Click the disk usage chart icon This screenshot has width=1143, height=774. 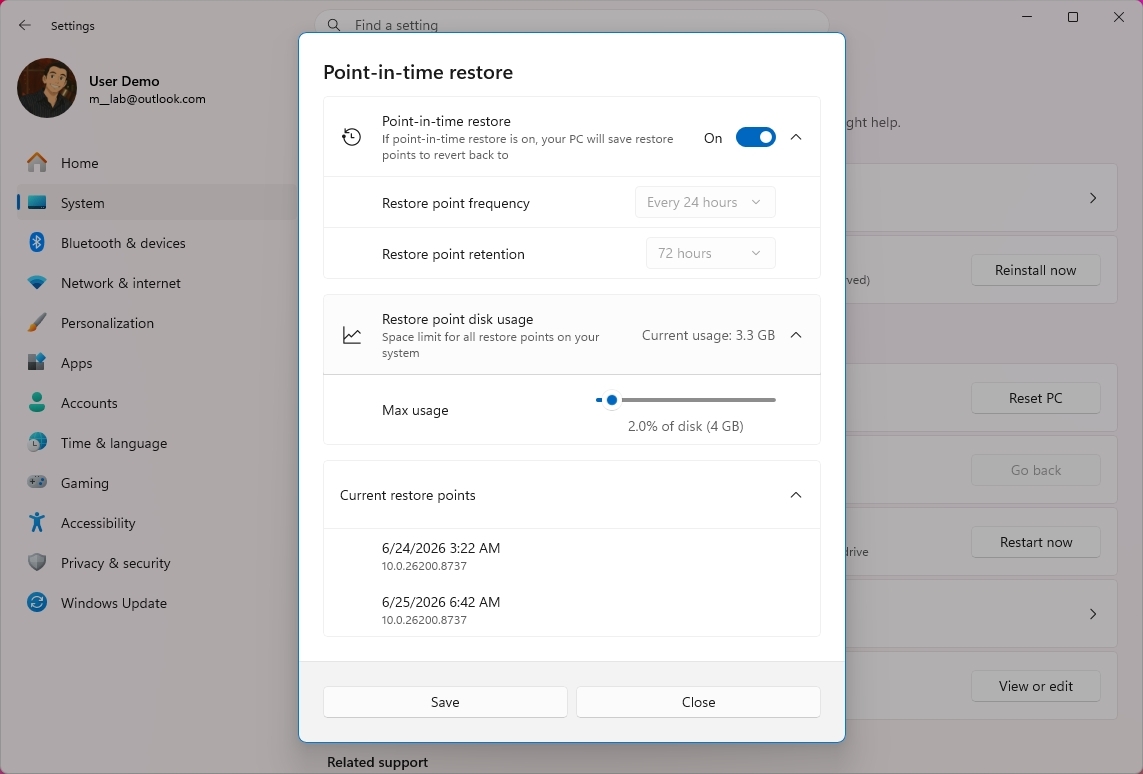351,335
